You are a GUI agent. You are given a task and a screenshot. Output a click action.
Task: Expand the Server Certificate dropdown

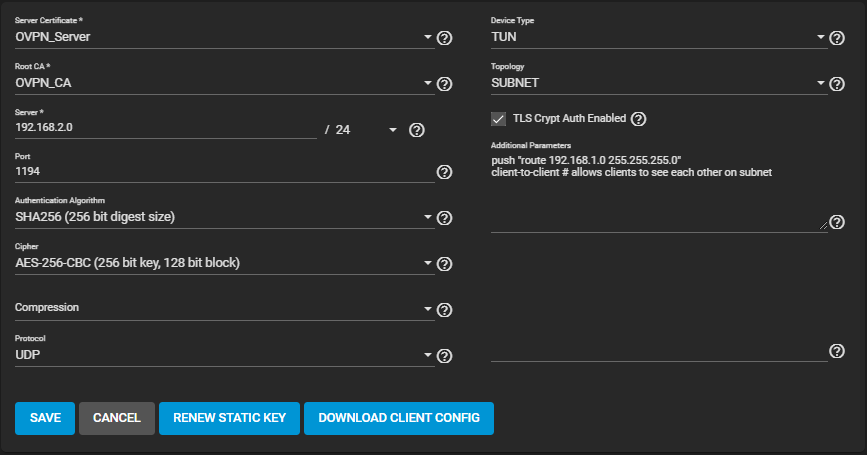(224, 37)
